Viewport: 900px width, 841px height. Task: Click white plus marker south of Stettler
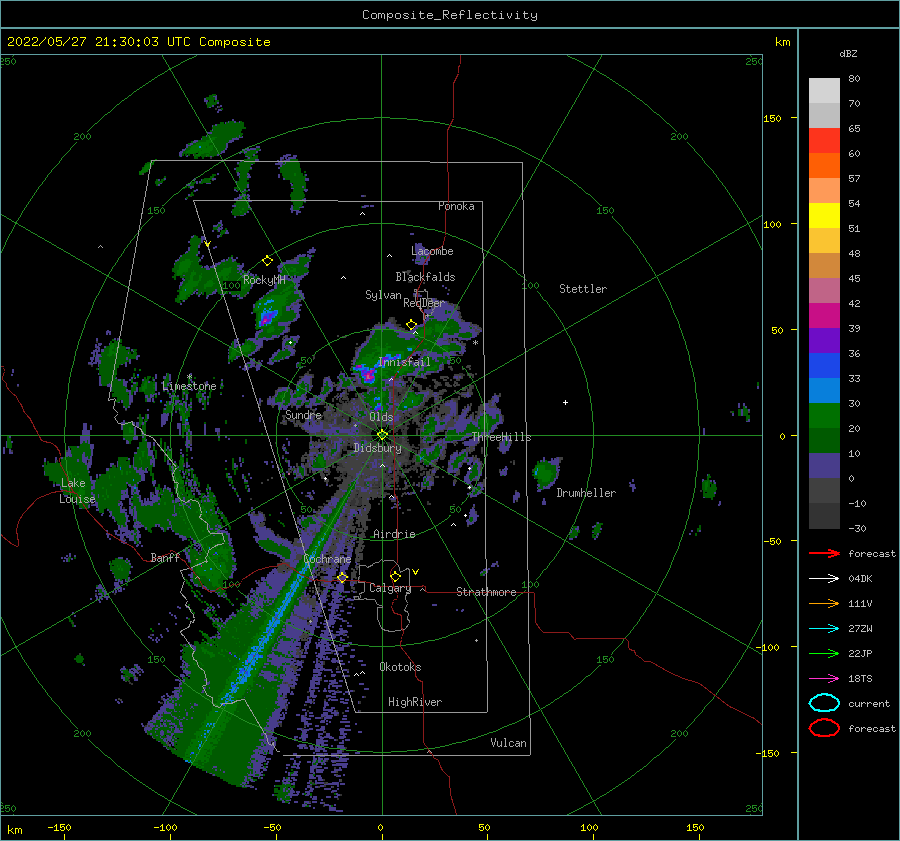point(565,402)
